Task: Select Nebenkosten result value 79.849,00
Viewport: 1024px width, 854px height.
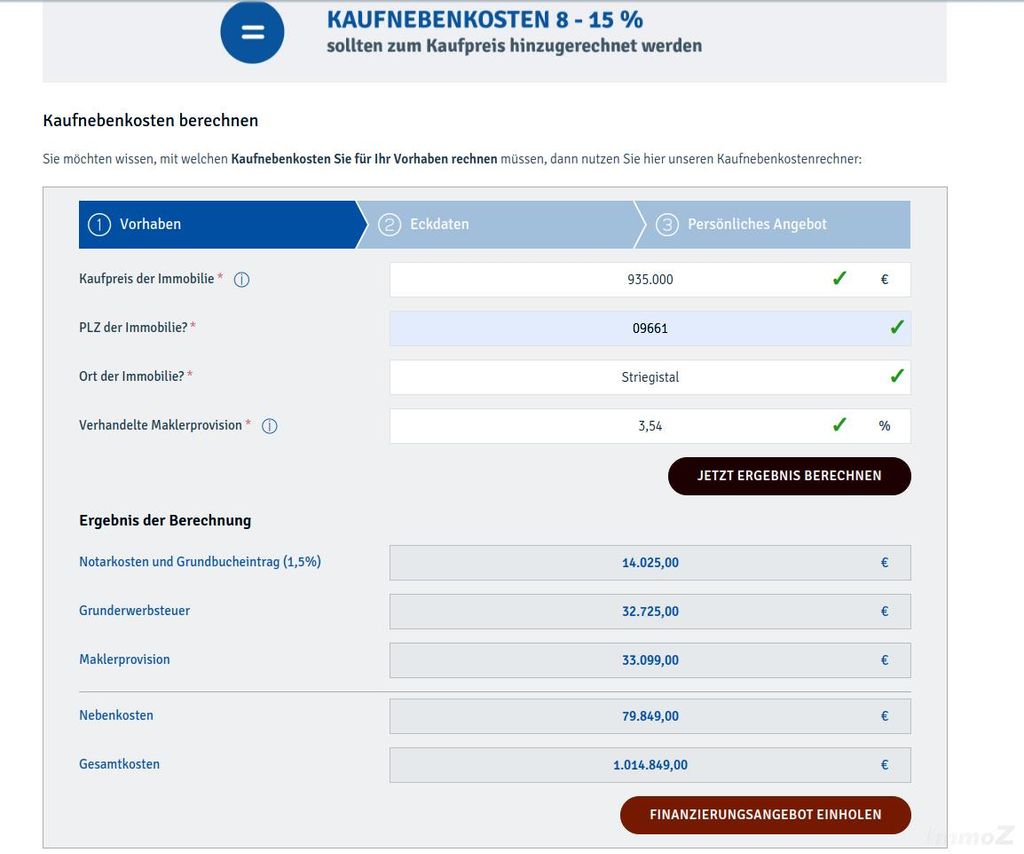Action: (x=650, y=716)
